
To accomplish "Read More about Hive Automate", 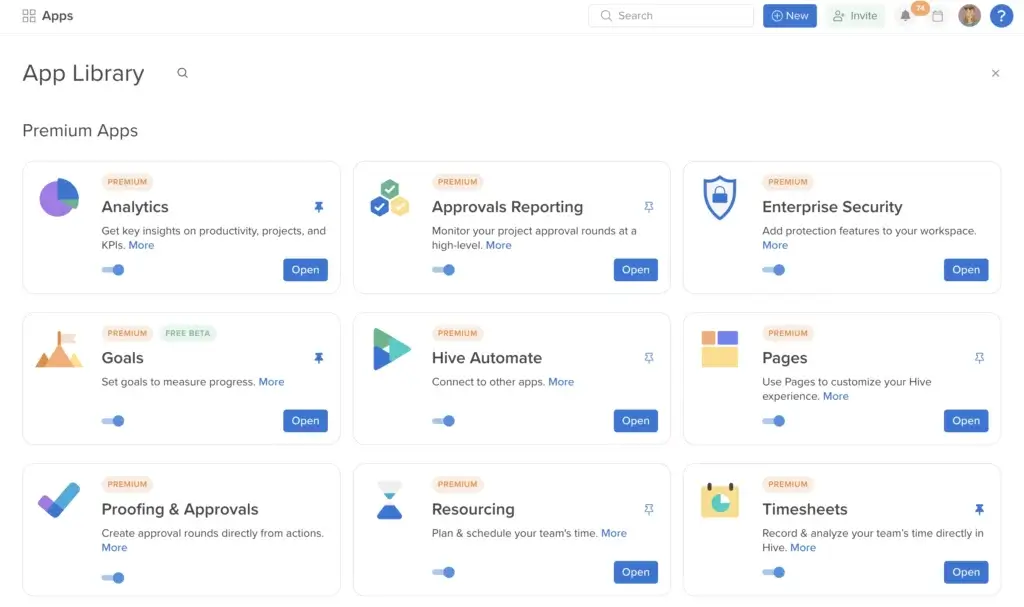I will tap(561, 382).
